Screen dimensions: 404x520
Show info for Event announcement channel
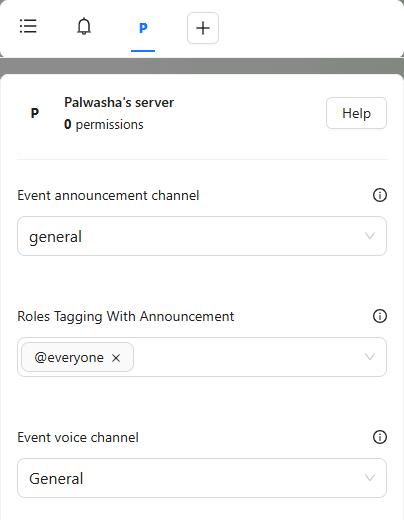tap(380, 195)
